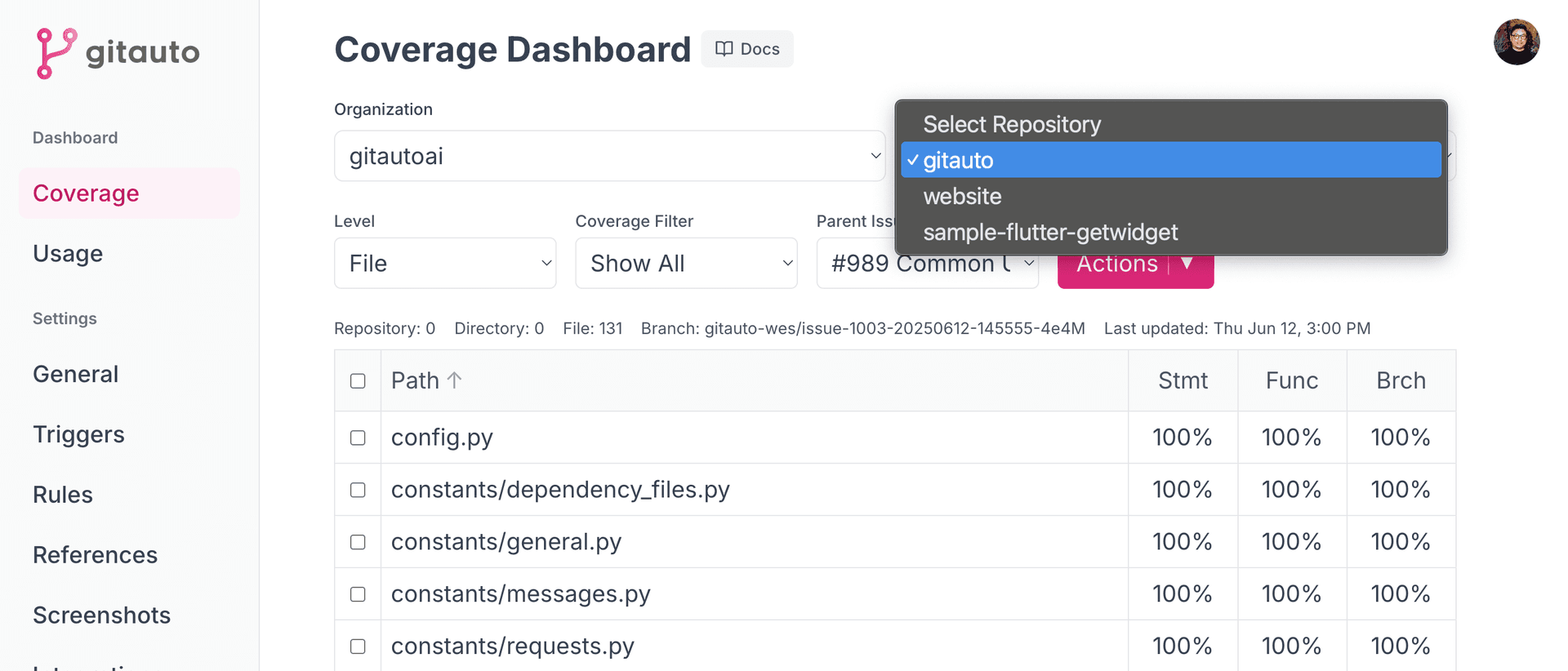The width and height of the screenshot is (1568, 671).
Task: Open the Organization gitautoai dropdown
Action: pyautogui.click(x=609, y=156)
